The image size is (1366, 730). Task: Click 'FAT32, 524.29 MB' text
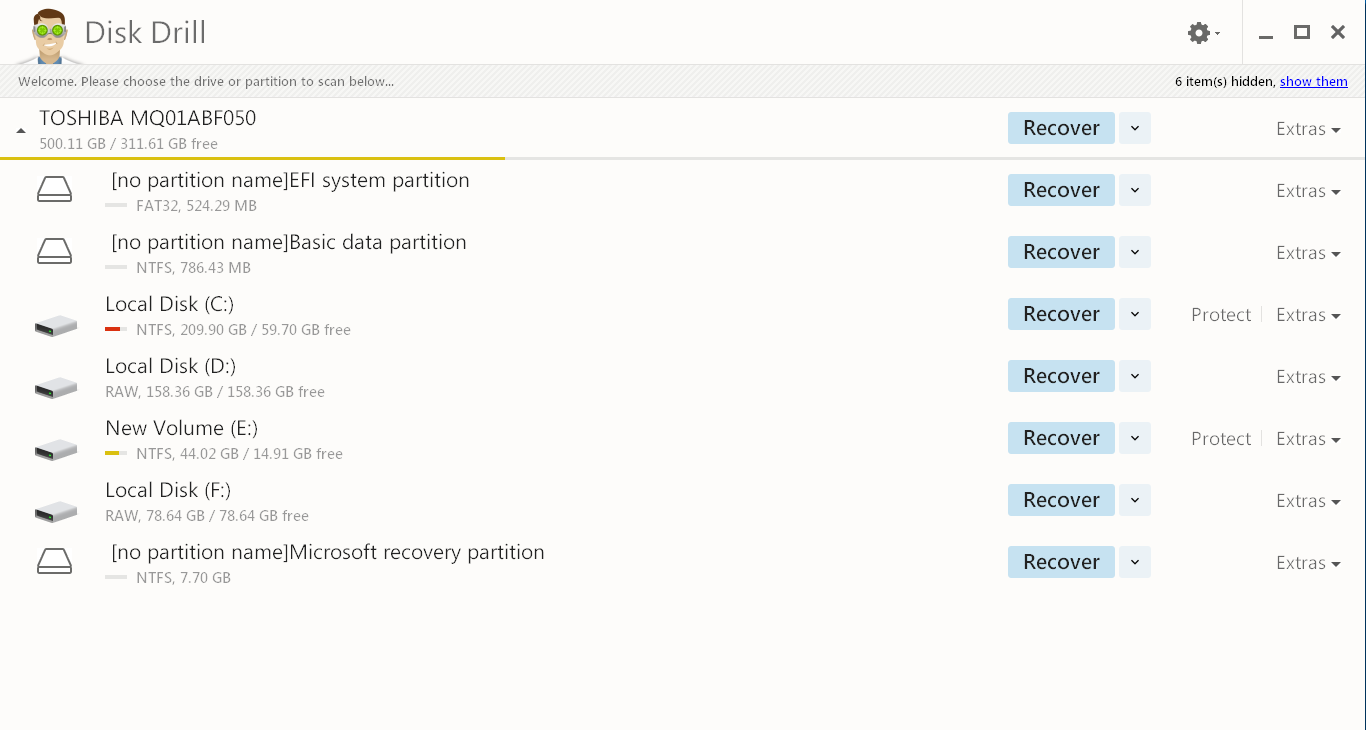click(197, 206)
